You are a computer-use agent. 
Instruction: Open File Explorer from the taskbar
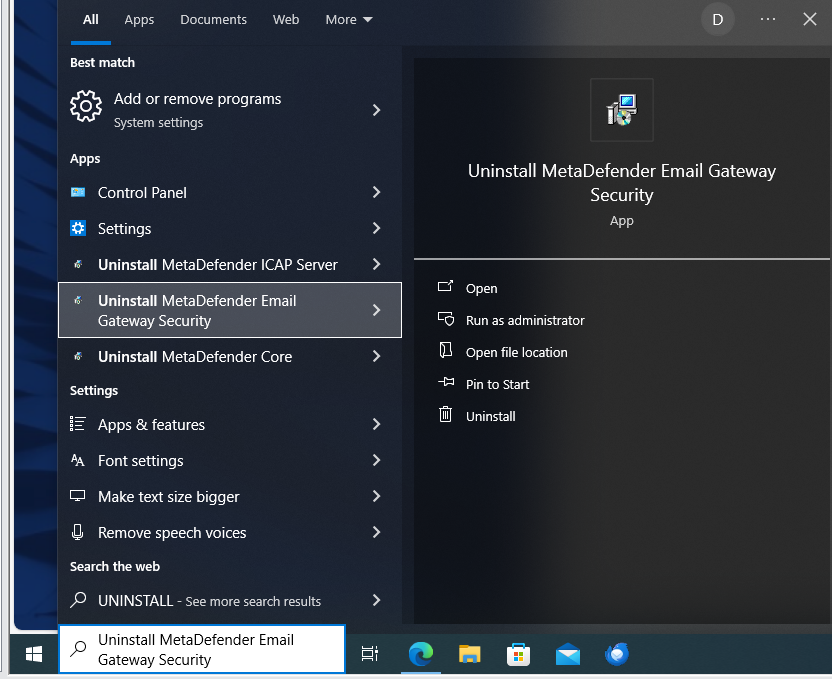470,654
